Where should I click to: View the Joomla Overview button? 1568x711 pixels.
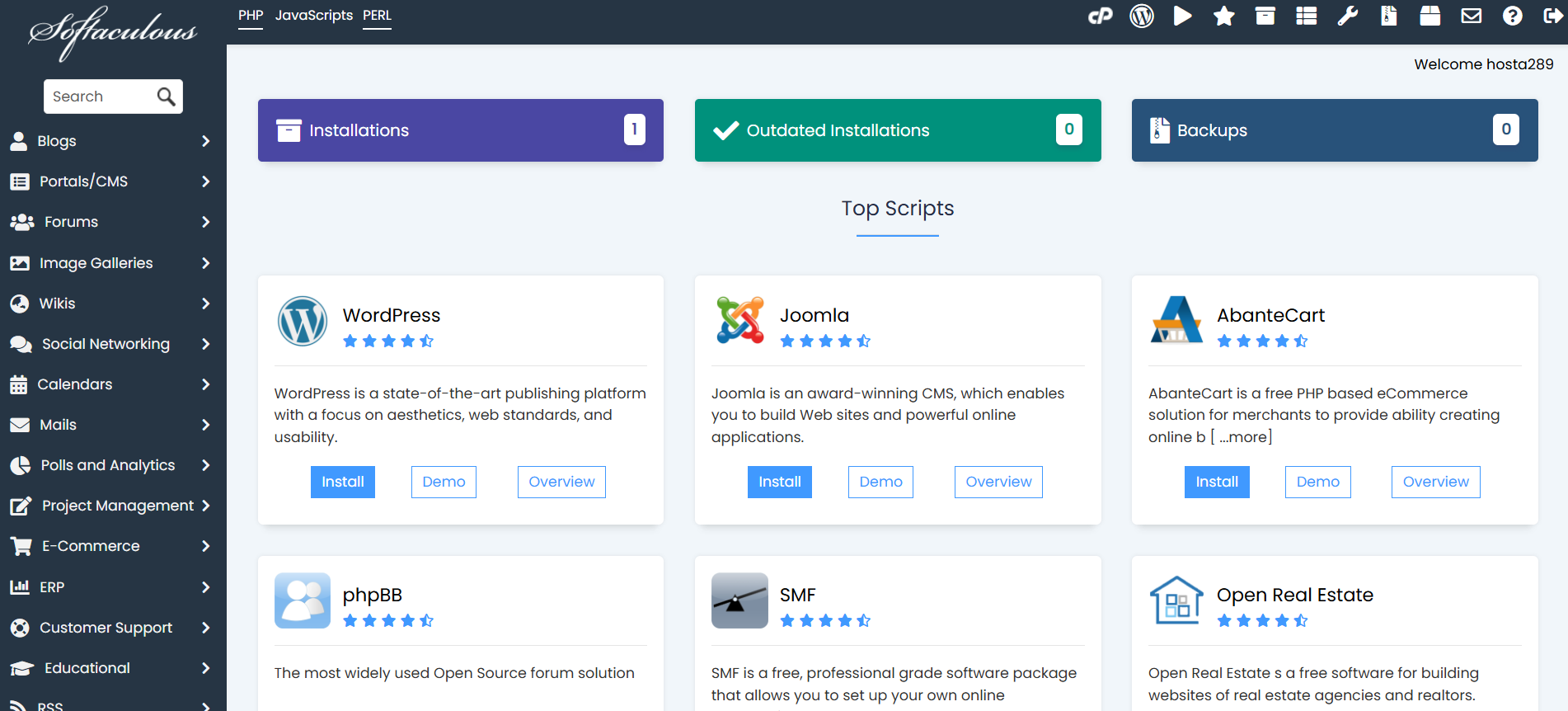(998, 482)
